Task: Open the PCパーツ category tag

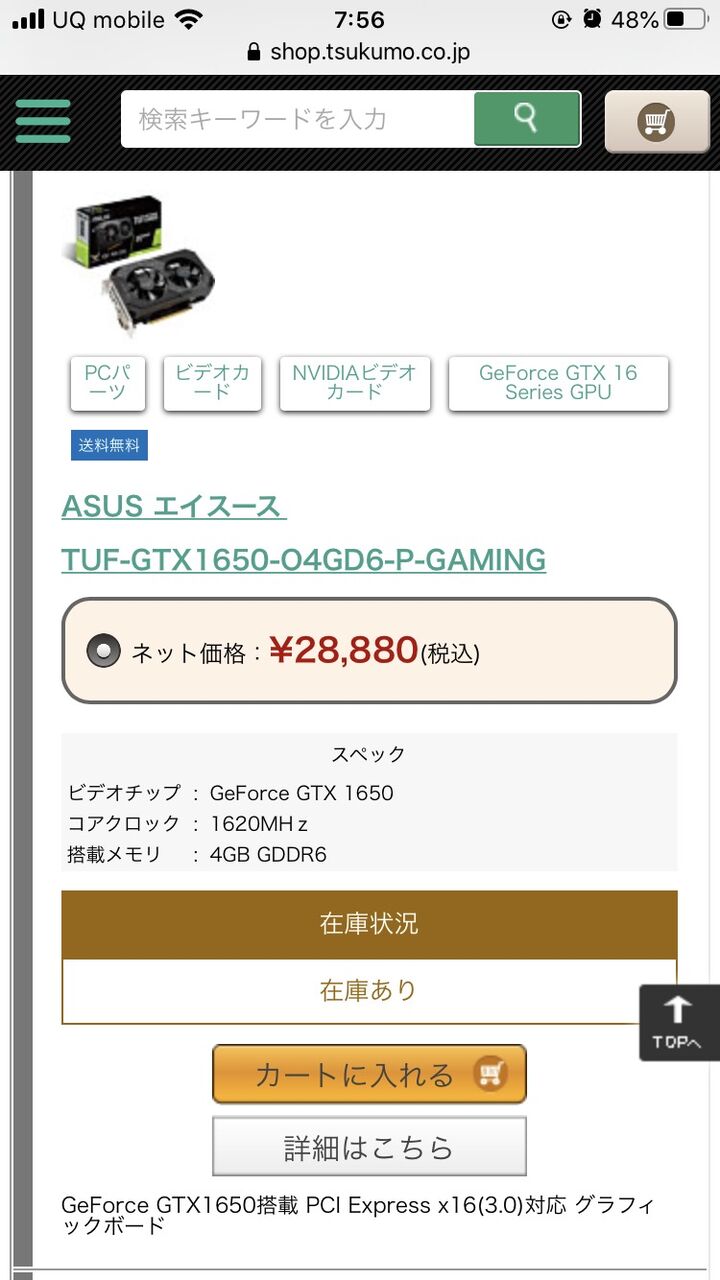Action: 108,383
